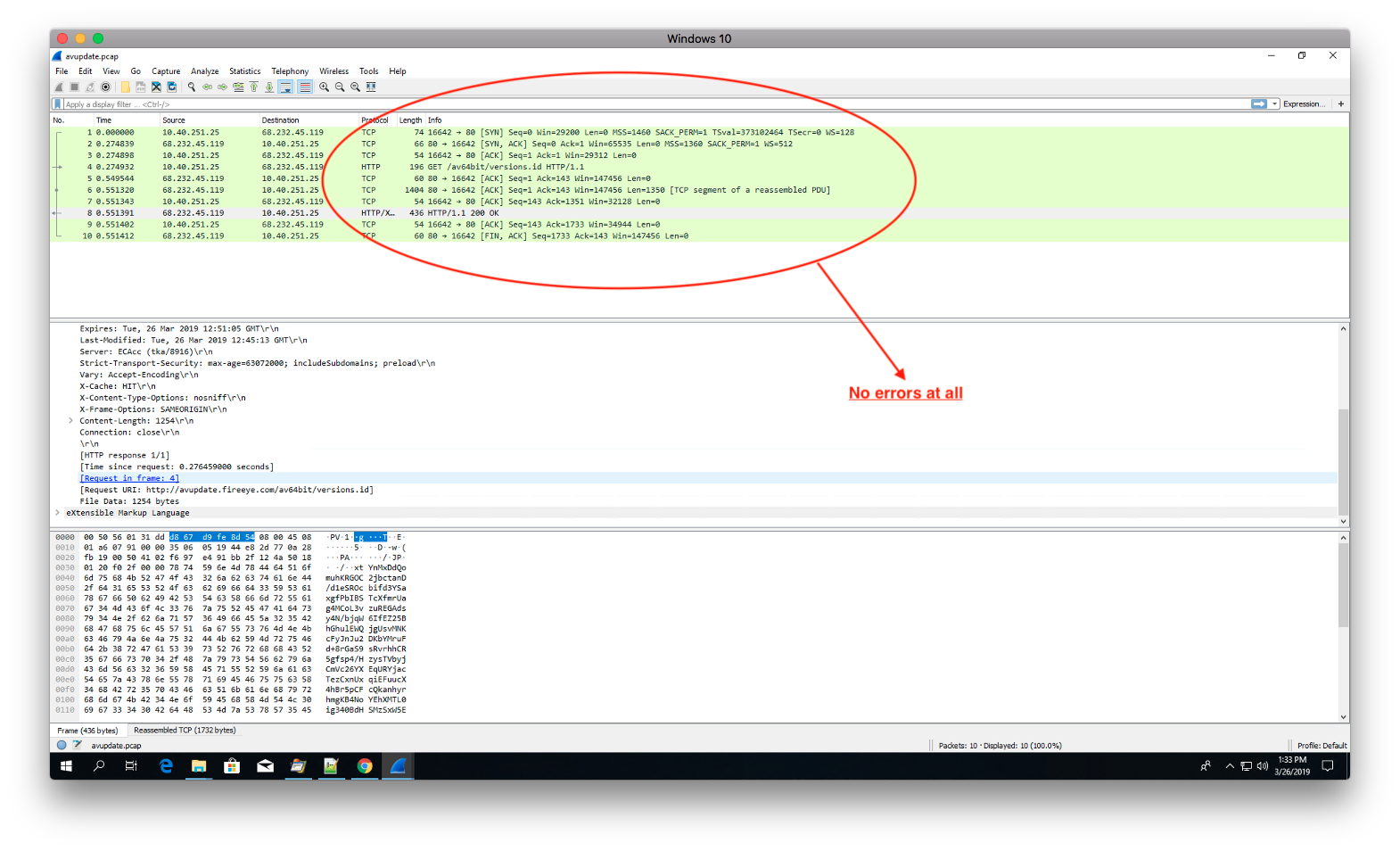This screenshot has height=851, width=1400.
Task: Go to a specific packet icon
Action: [x=238, y=87]
